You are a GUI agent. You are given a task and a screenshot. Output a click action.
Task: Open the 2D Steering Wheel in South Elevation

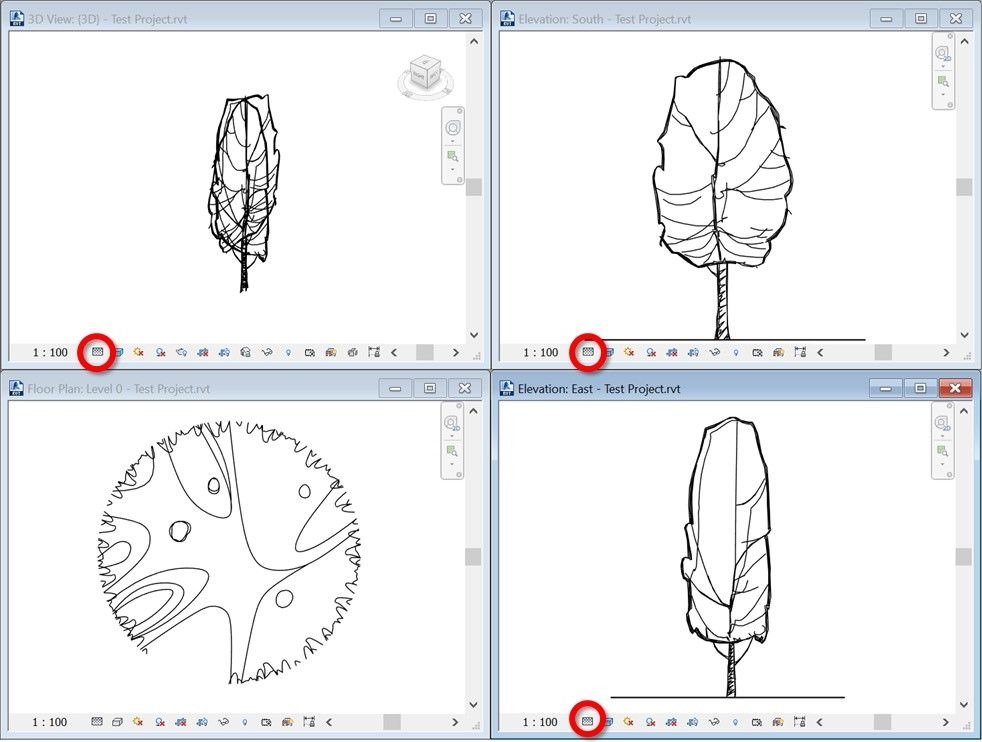[x=943, y=53]
